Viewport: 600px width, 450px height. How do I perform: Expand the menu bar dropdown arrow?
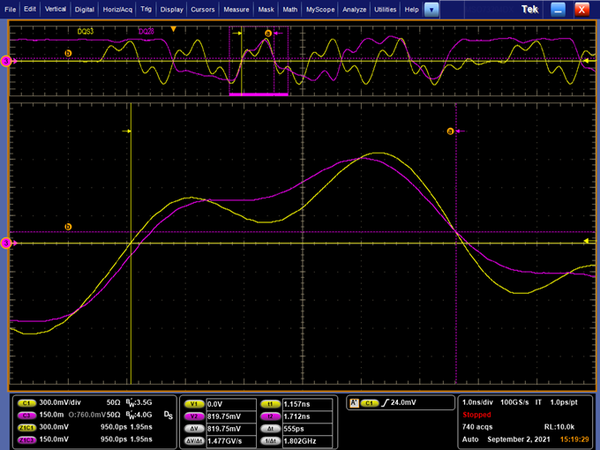[431, 8]
